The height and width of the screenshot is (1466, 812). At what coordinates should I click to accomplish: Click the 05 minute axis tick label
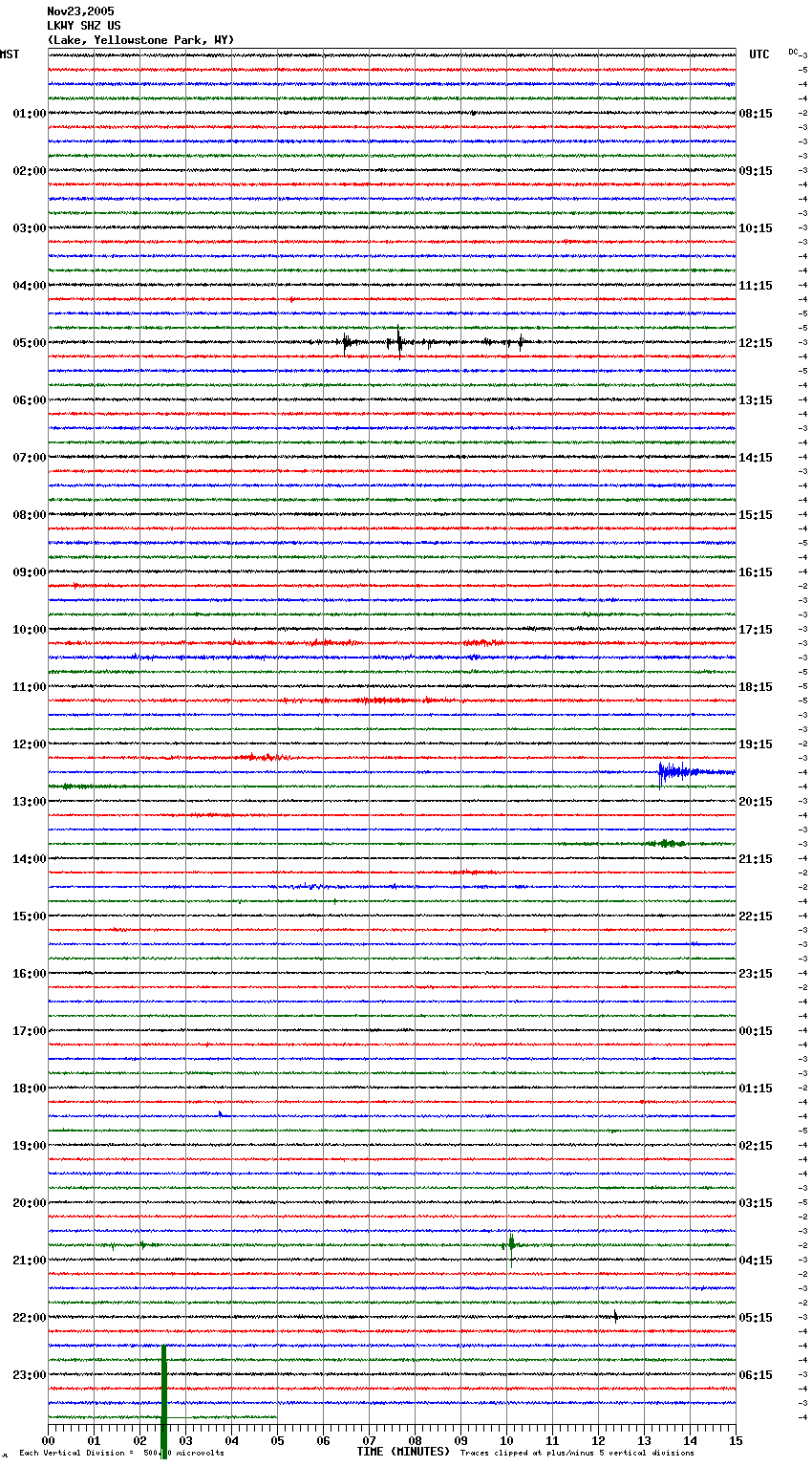point(277,1440)
